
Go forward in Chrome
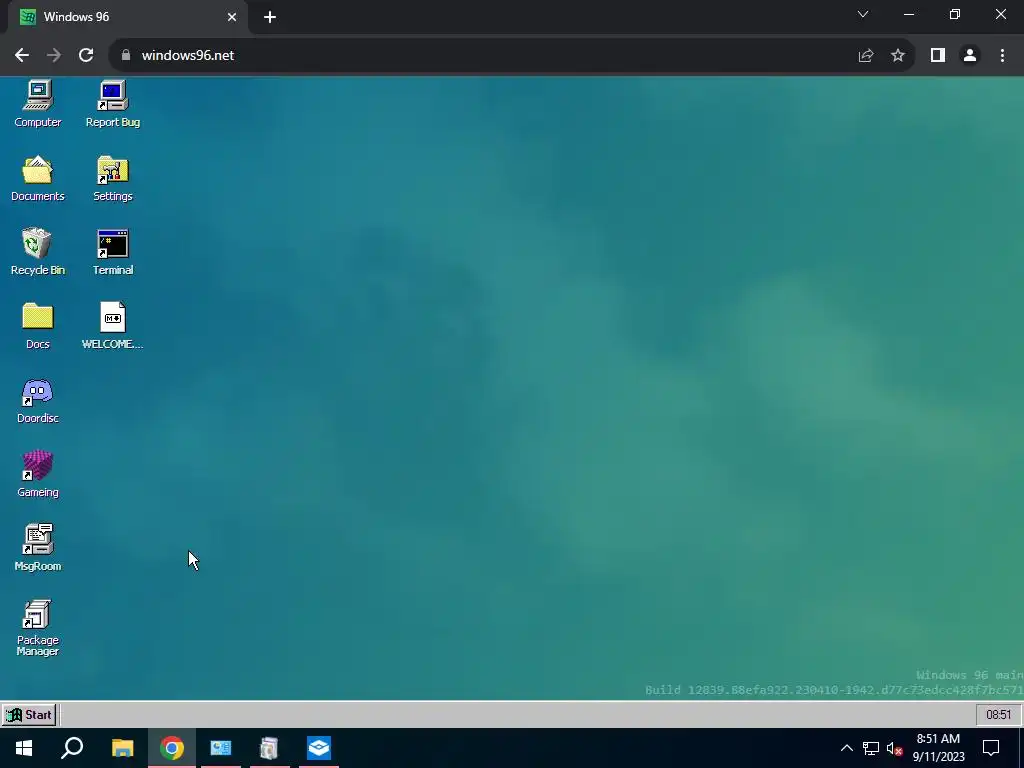click(x=54, y=56)
